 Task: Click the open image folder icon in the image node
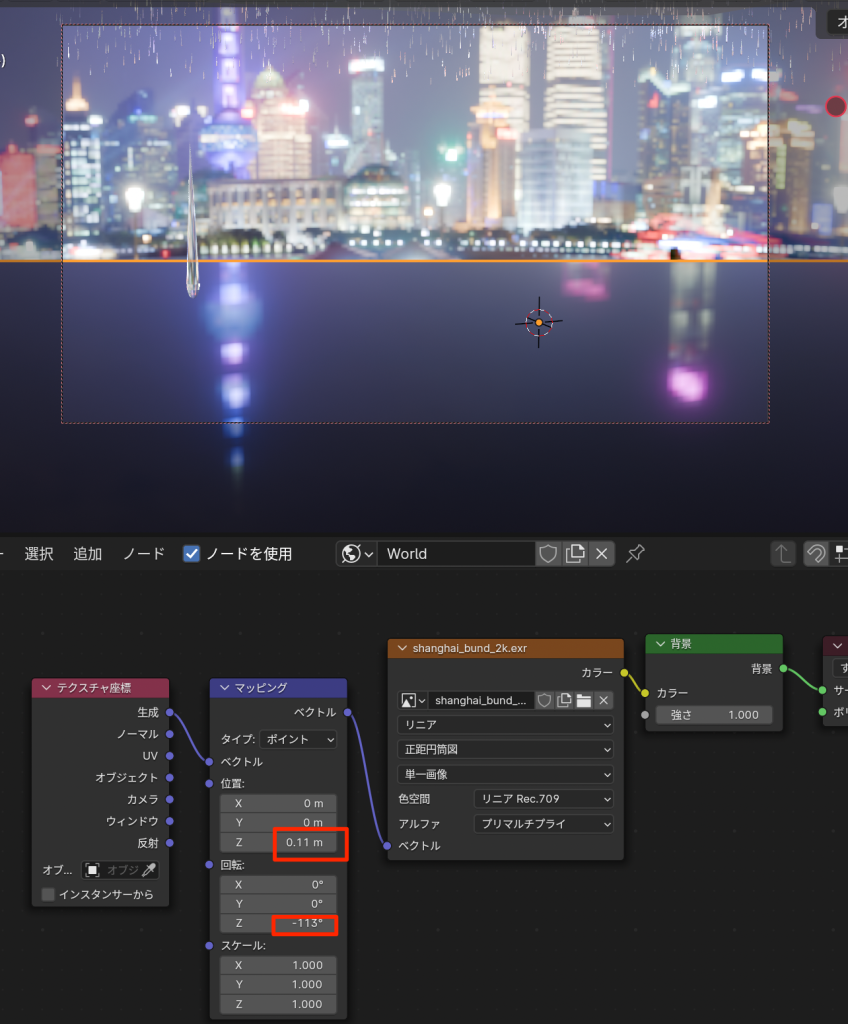[x=584, y=700]
